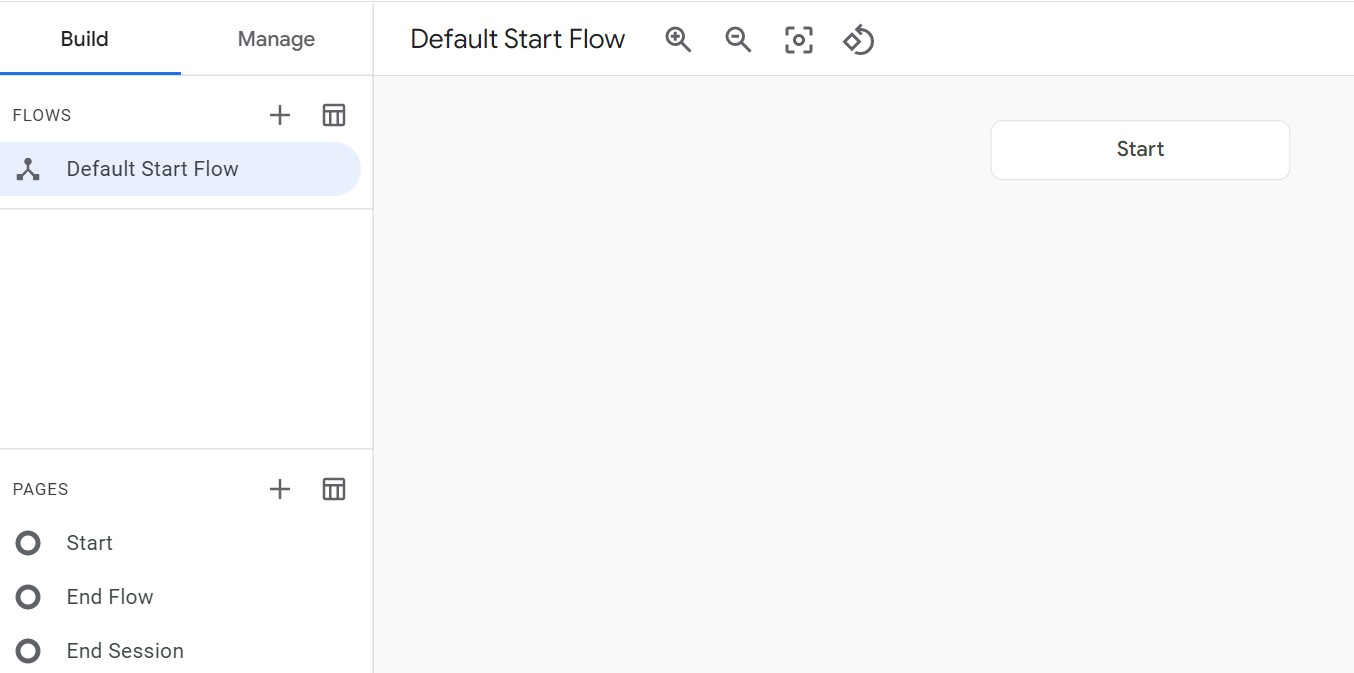Add a new flow with plus icon
The width and height of the screenshot is (1354, 673).
point(280,115)
